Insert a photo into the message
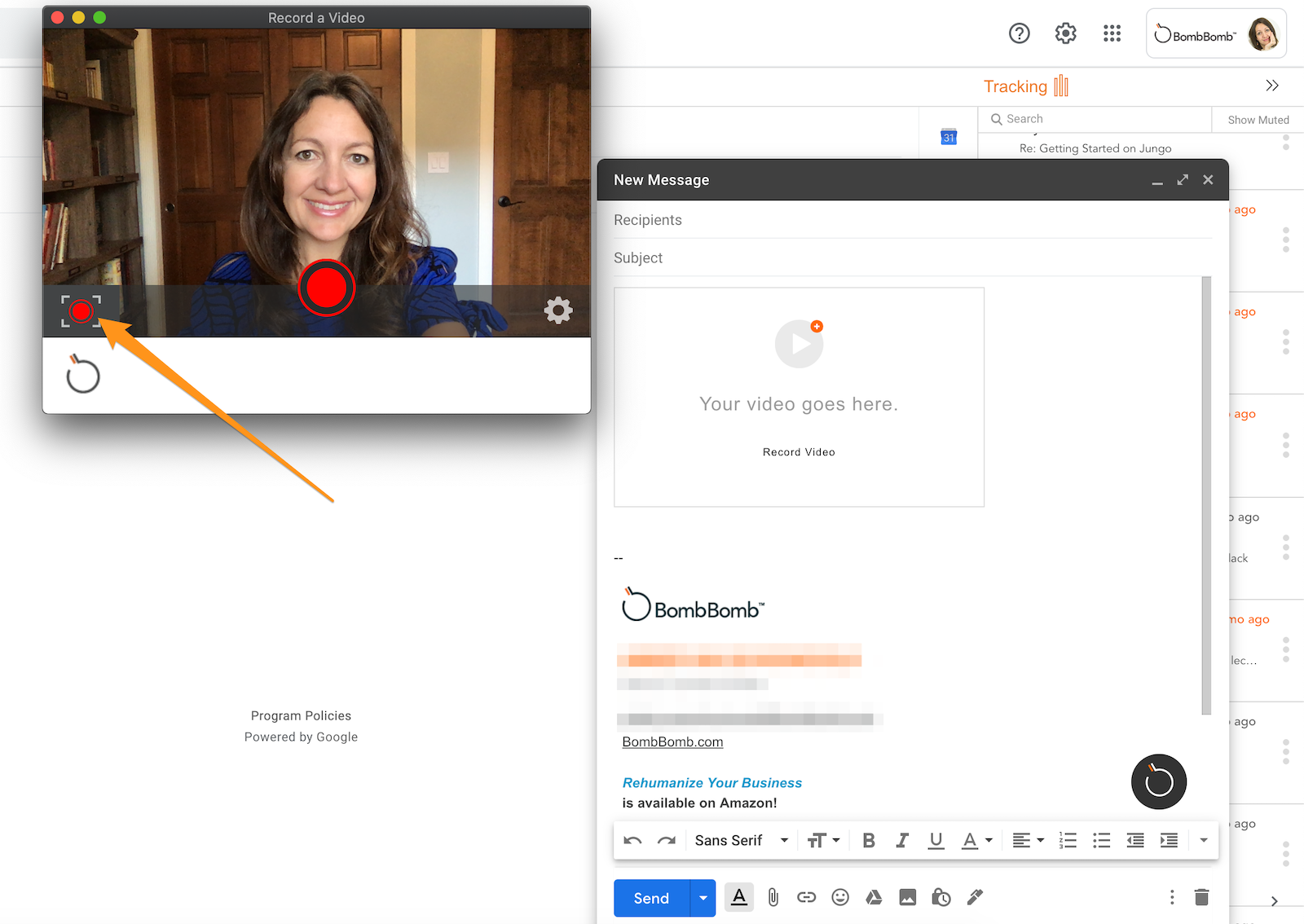The width and height of the screenshot is (1304, 924). (907, 898)
